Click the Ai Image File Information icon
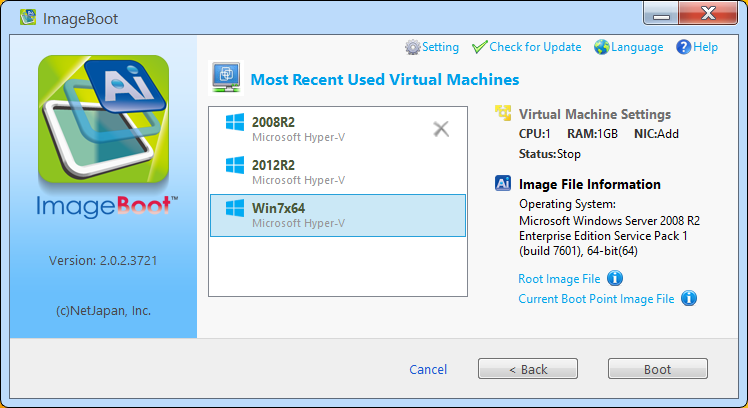This screenshot has width=748, height=408. click(x=503, y=183)
